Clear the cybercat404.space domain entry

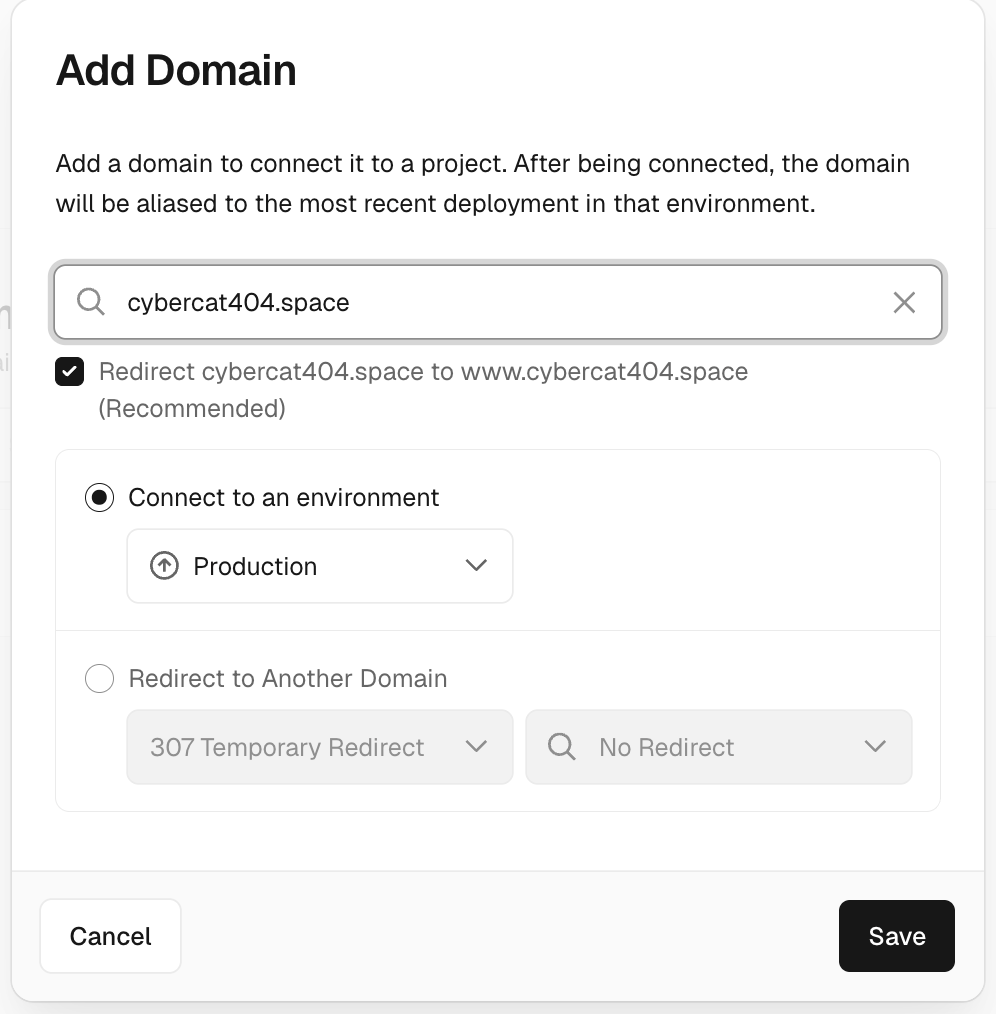pos(904,302)
